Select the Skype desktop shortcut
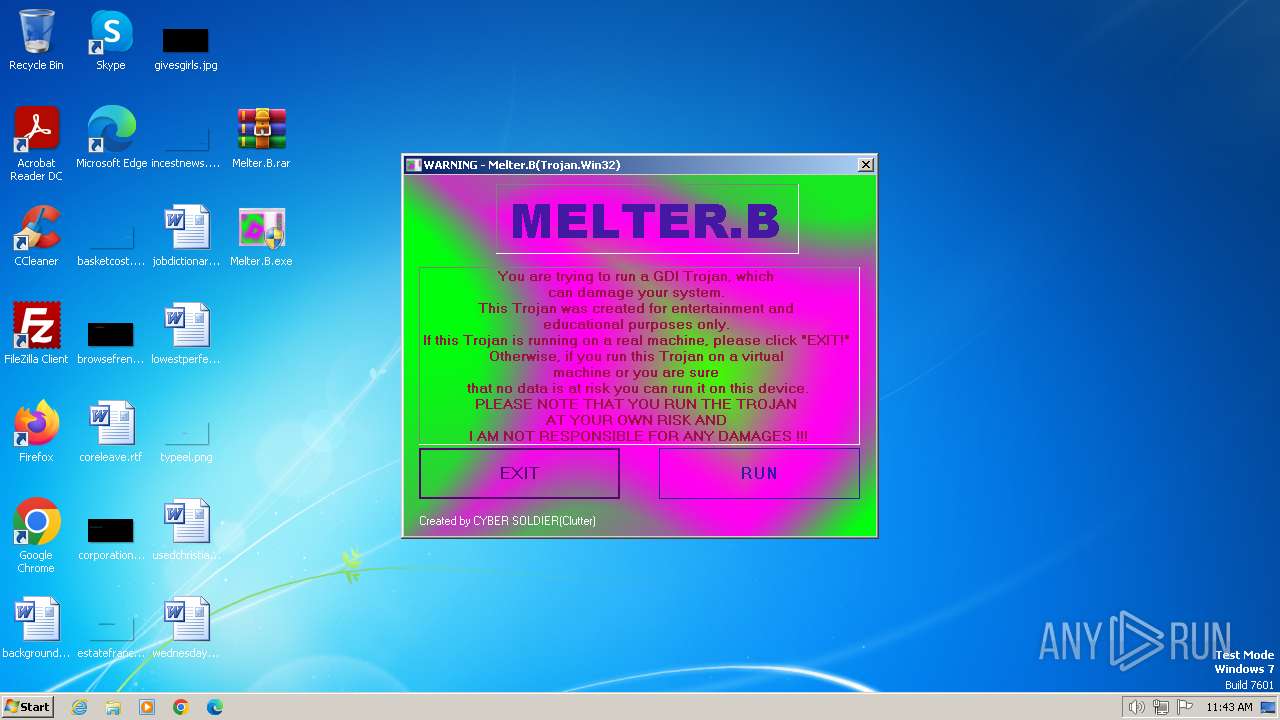1280x720 pixels. tap(111, 40)
